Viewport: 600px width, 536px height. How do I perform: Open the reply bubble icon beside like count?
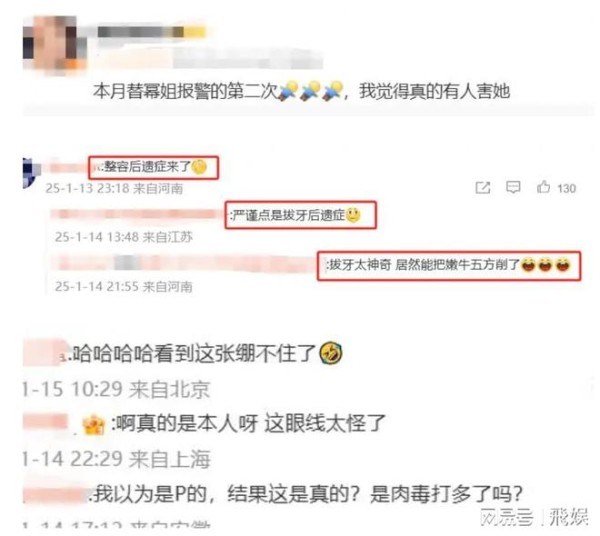click(513, 187)
